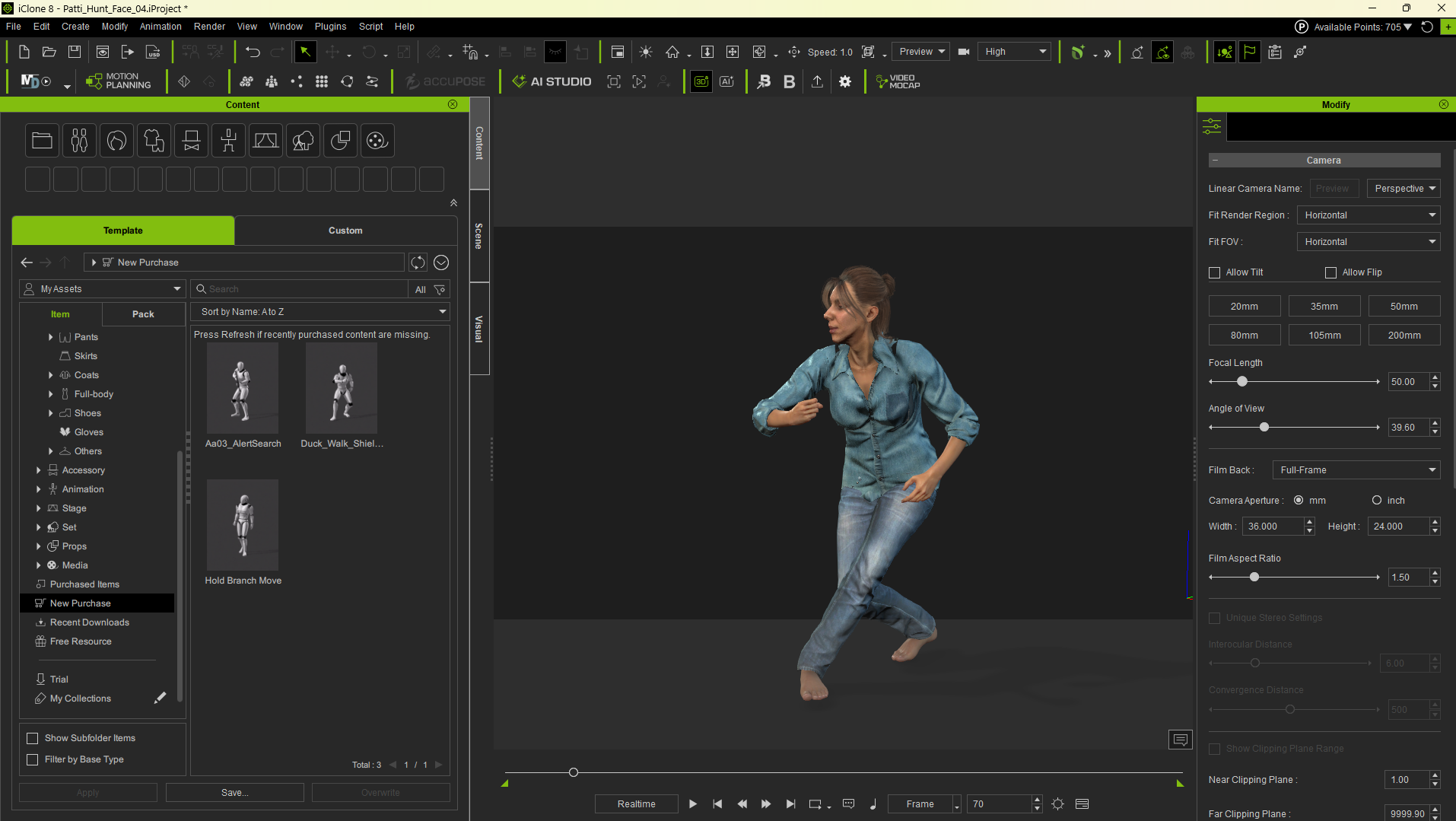Viewport: 1456px width, 821px height.
Task: Select the inch aperture radio button
Action: pos(1377,501)
